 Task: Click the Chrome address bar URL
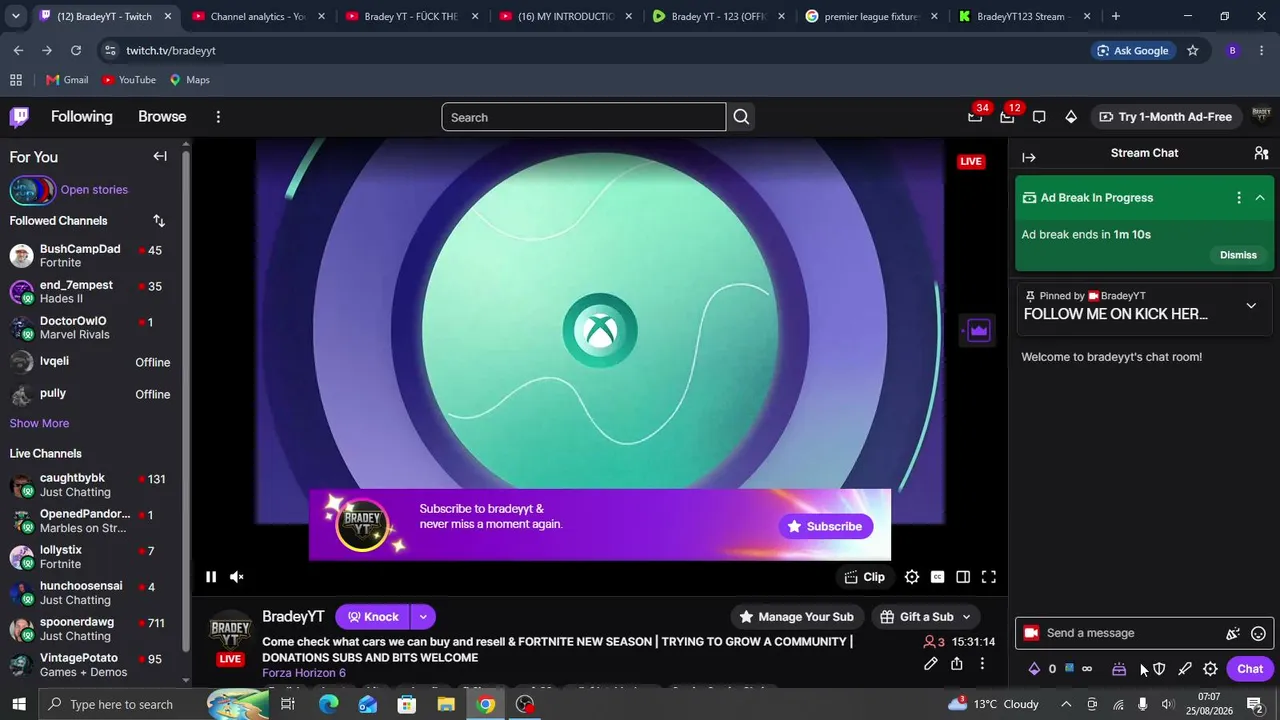pos(171,51)
